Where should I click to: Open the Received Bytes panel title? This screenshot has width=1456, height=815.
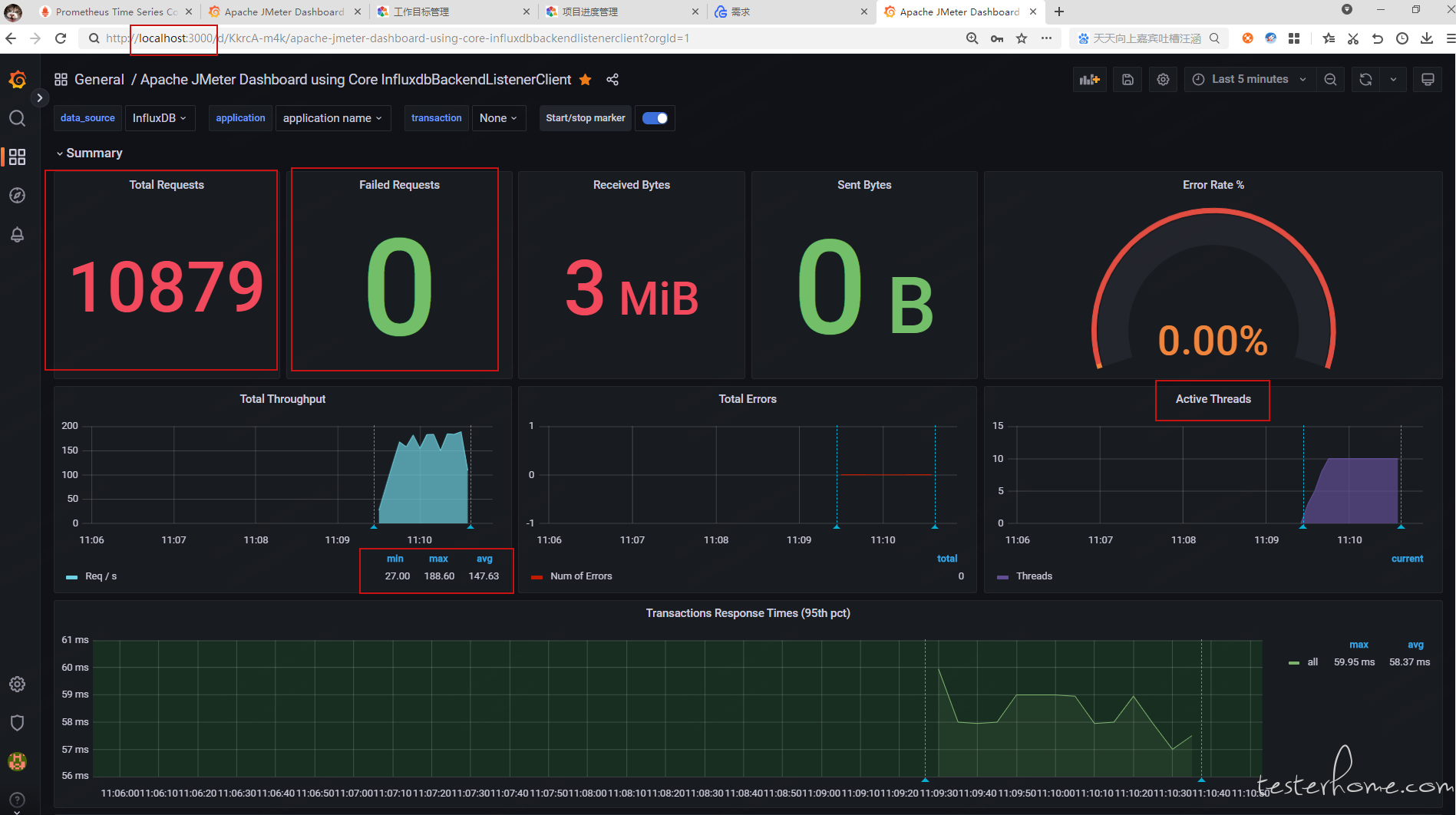point(632,185)
